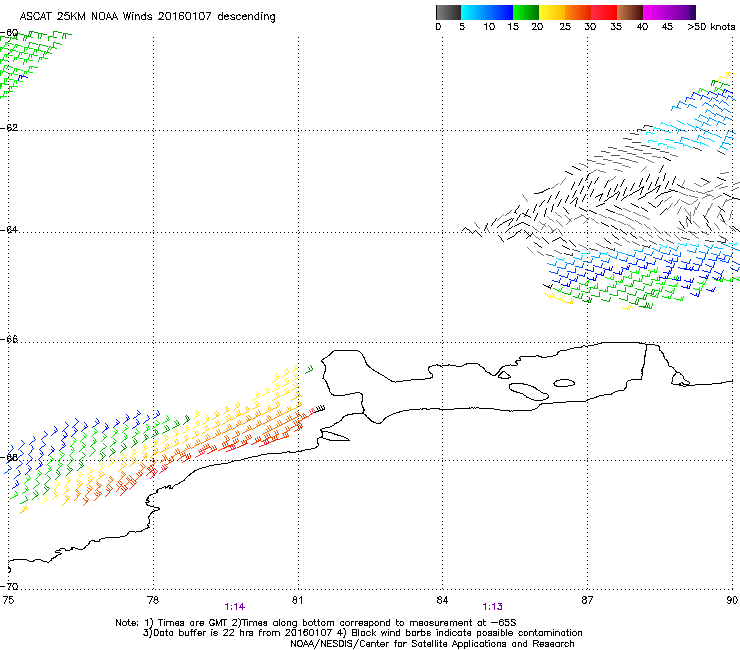The height and width of the screenshot is (650, 740).
Task: Click the title "ASCAT 25KM NOAA Winds 20160107 descending"
Action: point(147,17)
